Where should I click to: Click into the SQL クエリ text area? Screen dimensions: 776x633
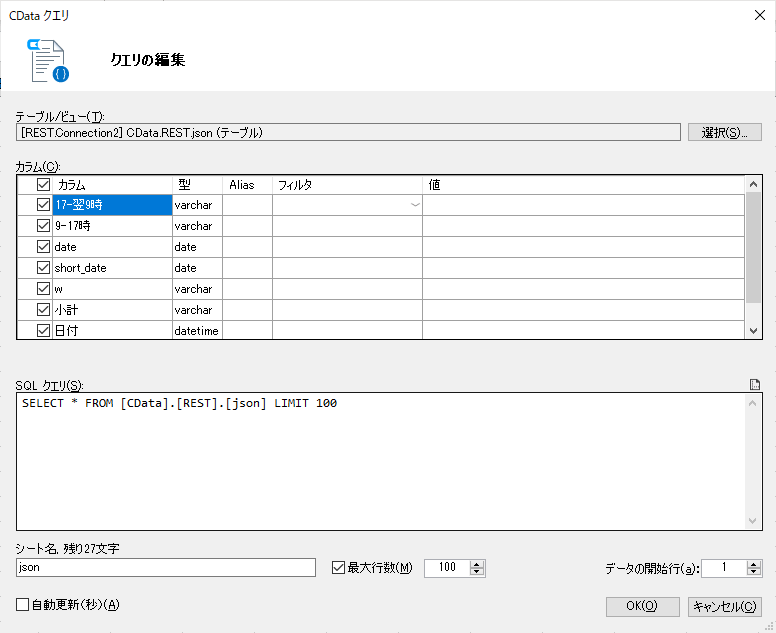pyautogui.click(x=381, y=461)
